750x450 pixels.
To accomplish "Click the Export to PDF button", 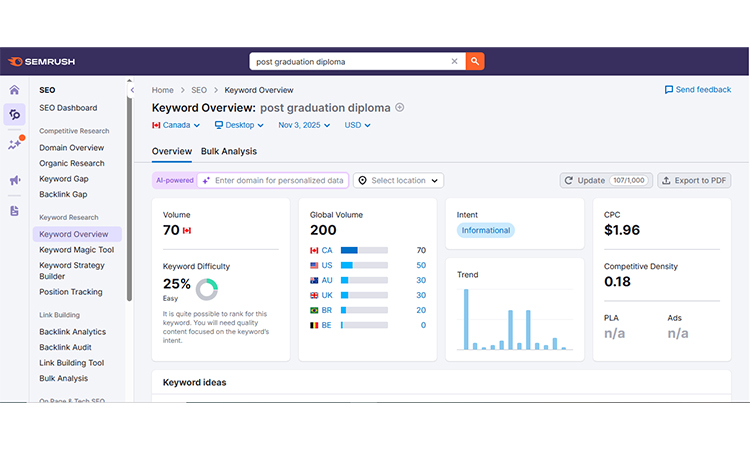I will click(694, 180).
